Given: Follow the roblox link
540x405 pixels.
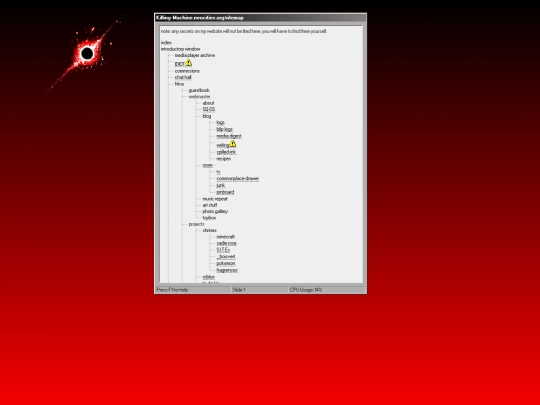Looking at the screenshot, I should pos(209,277).
